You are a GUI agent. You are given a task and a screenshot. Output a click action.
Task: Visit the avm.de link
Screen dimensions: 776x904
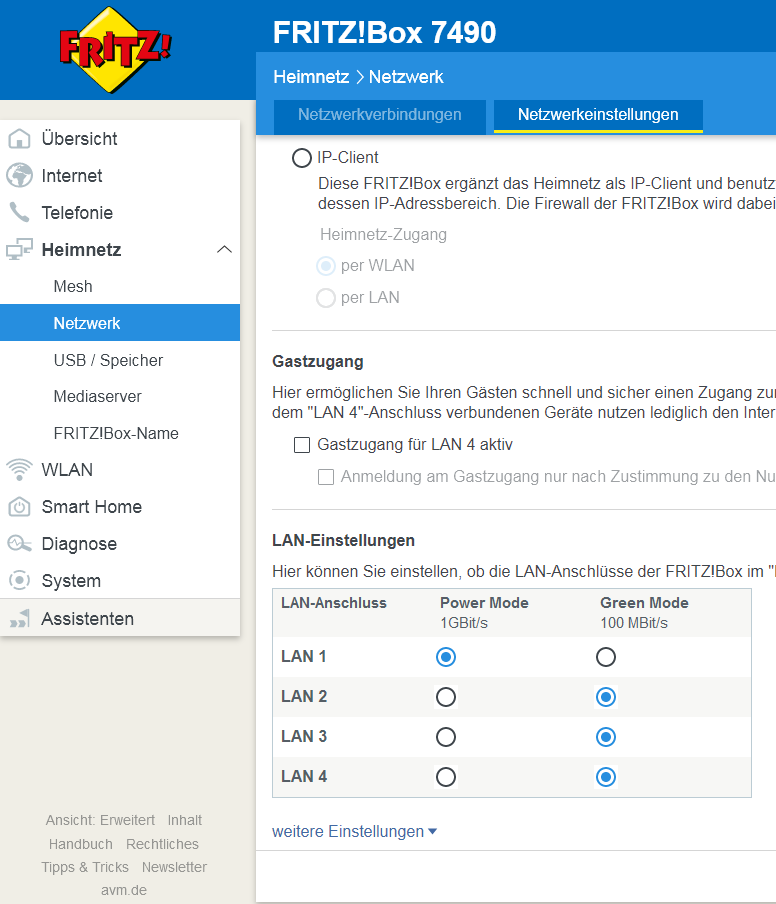point(124,890)
